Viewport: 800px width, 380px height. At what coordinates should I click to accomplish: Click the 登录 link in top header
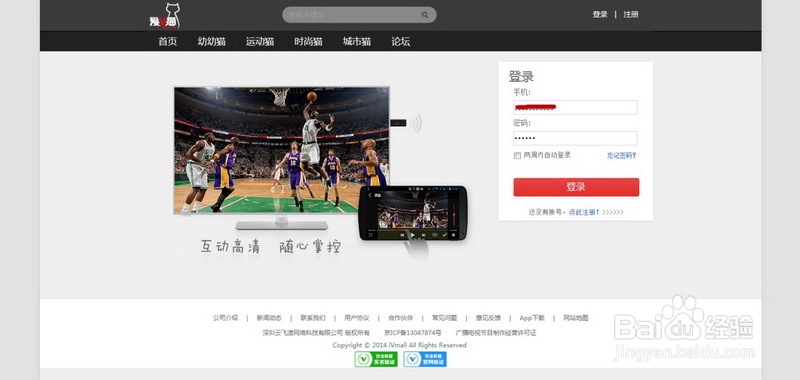point(600,14)
